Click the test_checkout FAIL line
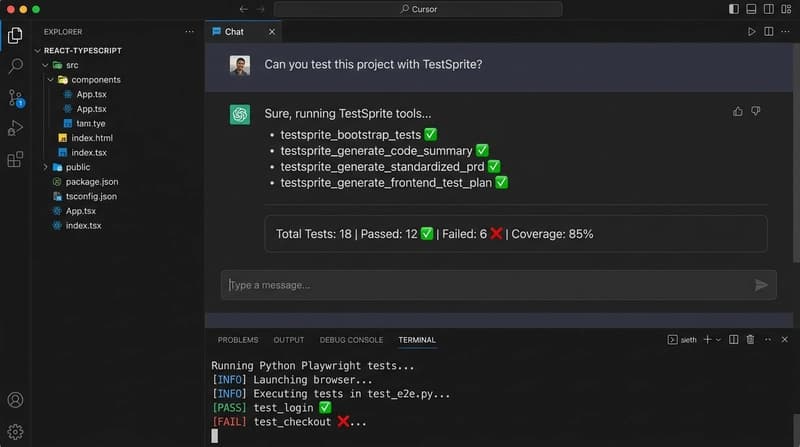Viewport: 800px width, 447px height. click(289, 422)
